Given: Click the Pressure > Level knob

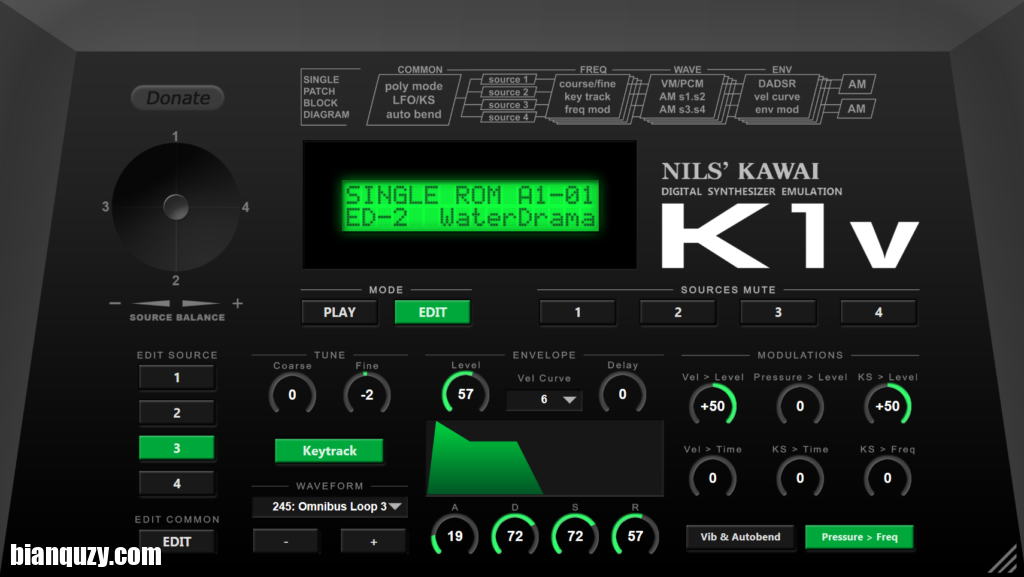Looking at the screenshot, I should (800, 406).
